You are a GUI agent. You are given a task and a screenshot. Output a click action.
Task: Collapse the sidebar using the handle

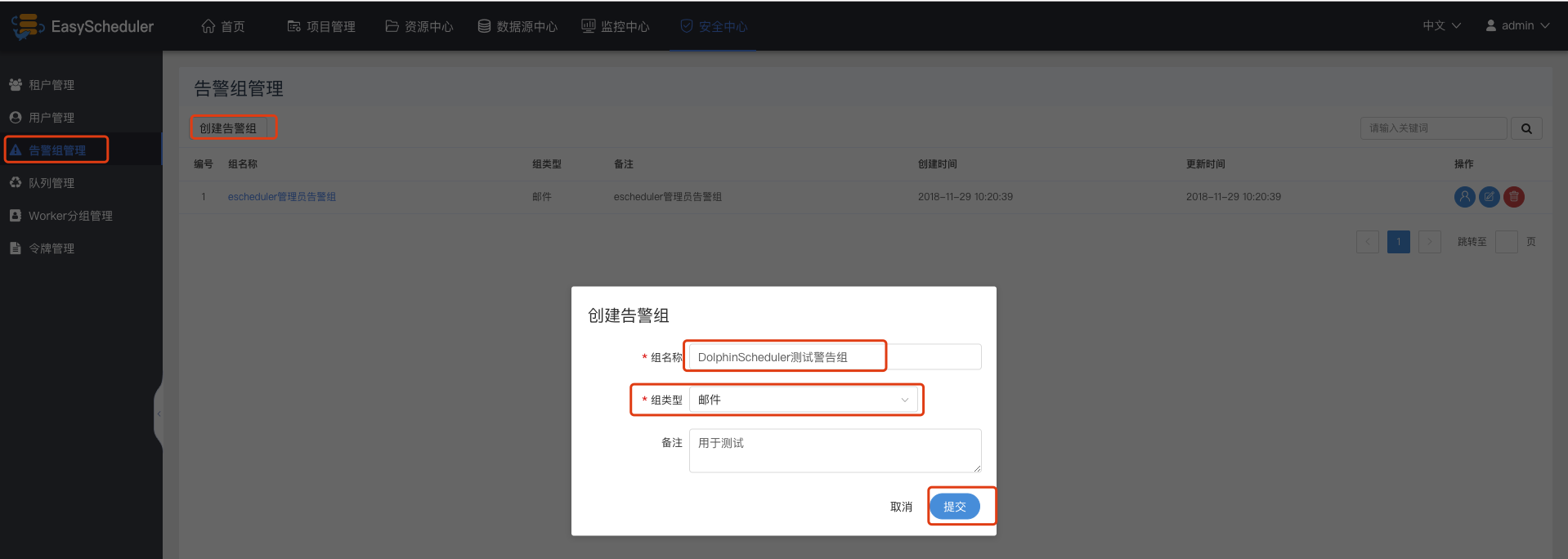click(159, 414)
